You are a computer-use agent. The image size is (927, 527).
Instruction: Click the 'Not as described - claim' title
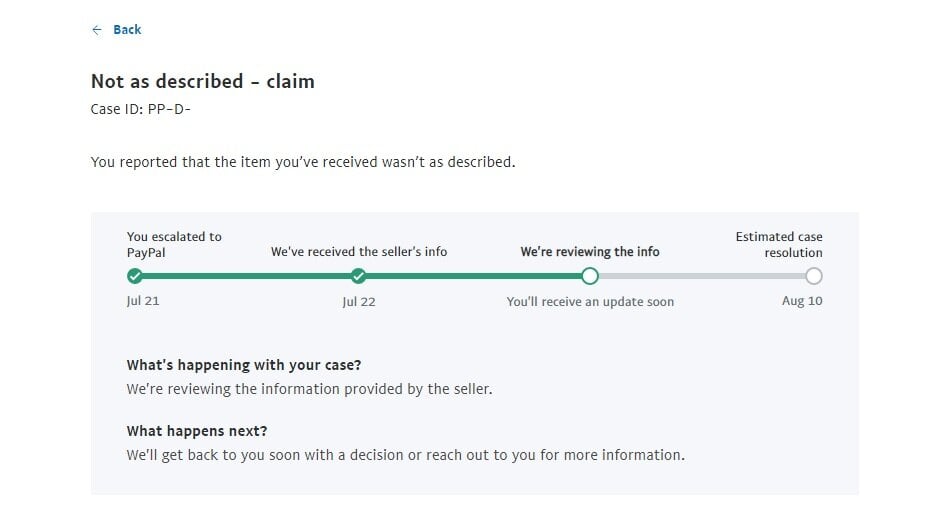203,81
